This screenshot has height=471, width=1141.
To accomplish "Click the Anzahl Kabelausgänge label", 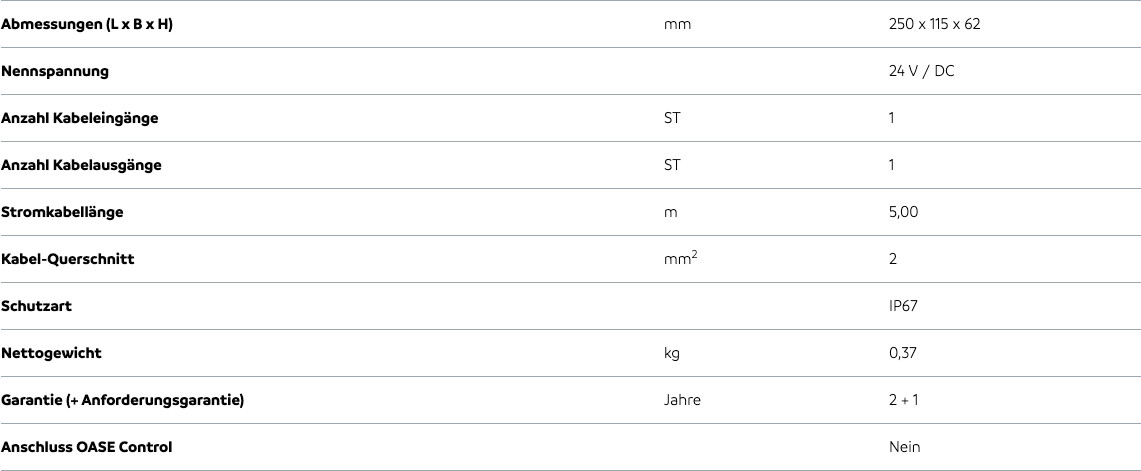I will point(81,165).
